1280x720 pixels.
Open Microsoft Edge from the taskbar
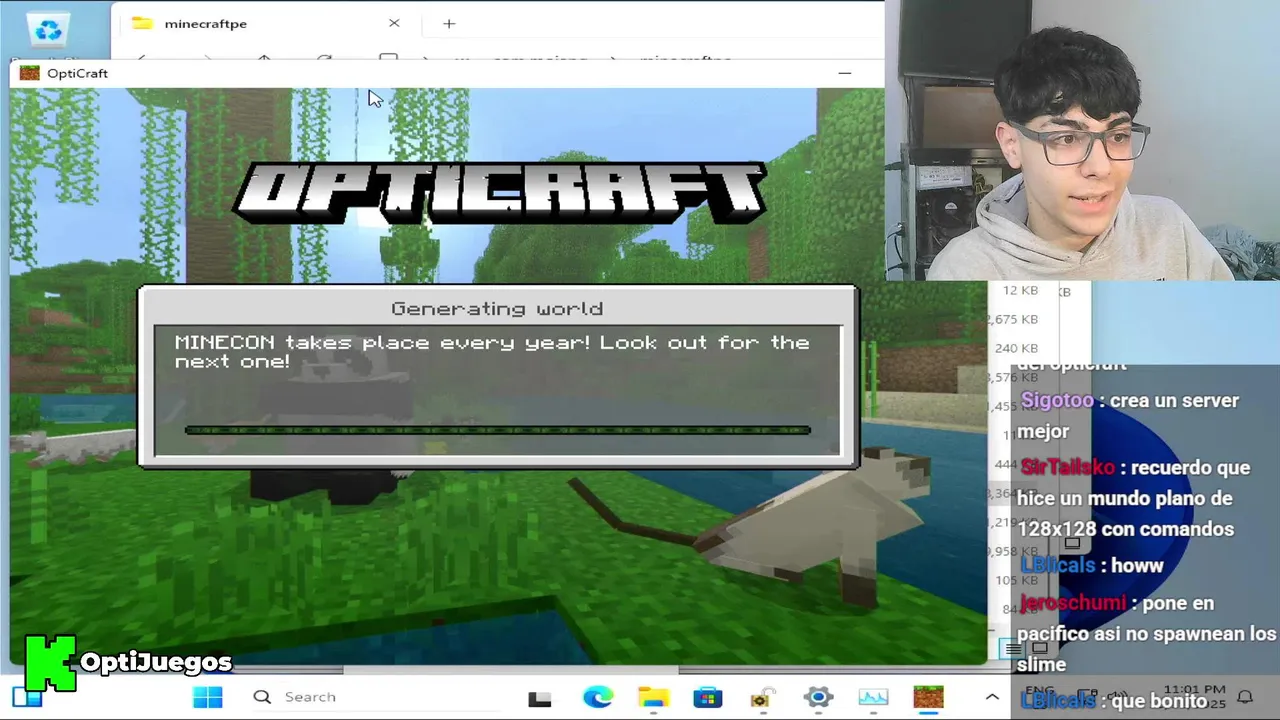click(598, 697)
